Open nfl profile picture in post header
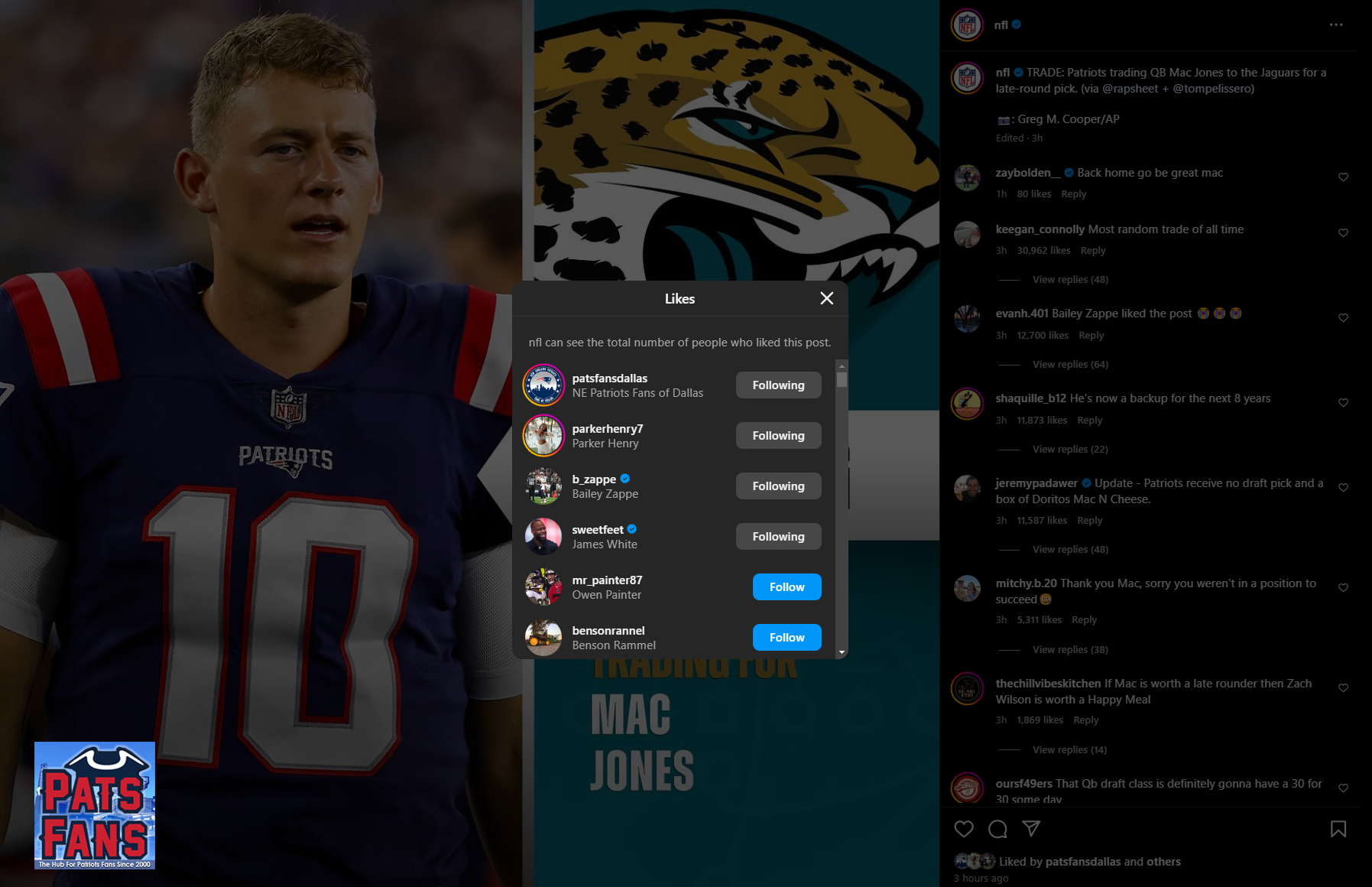 pyautogui.click(x=967, y=25)
